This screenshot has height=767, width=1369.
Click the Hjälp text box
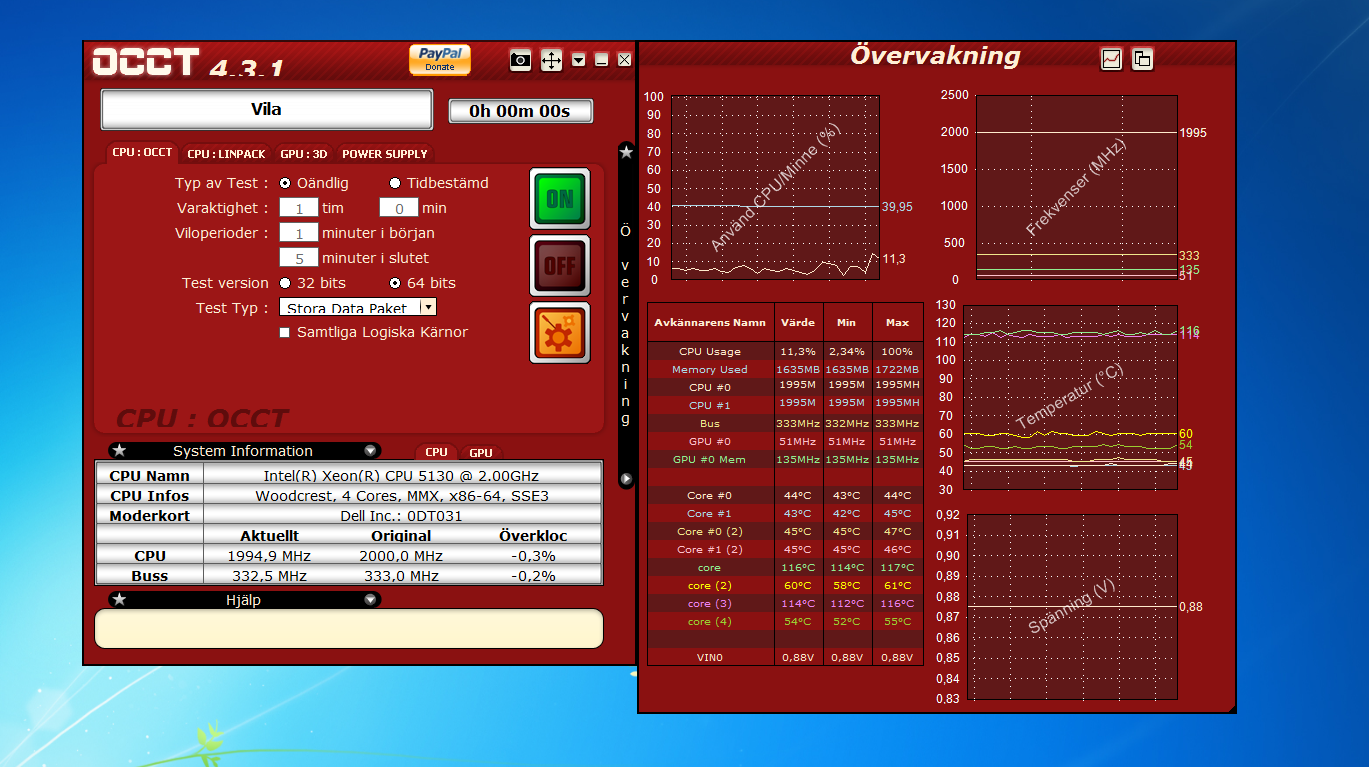click(x=349, y=629)
